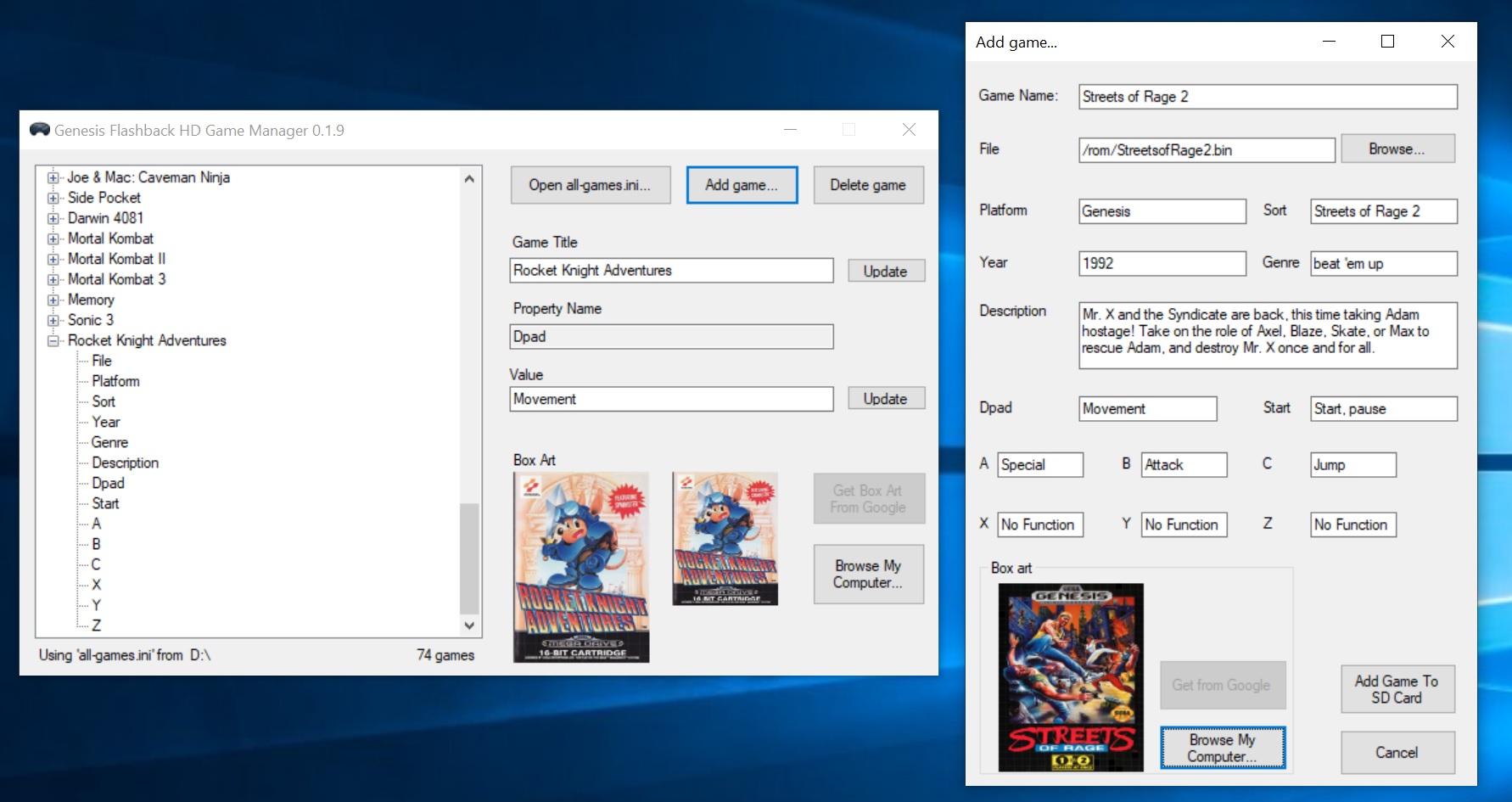Click the Property Name field showing Dpad
The image size is (1512, 802).
(x=671, y=336)
